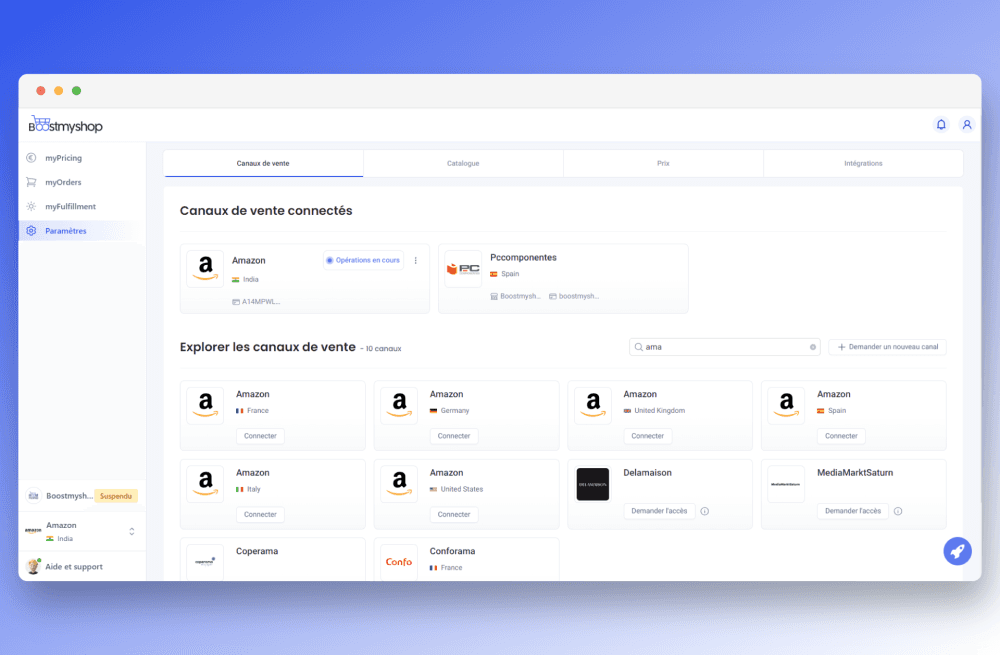Focus the channel search field containing ama
Viewport: 1000px width, 655px height.
724,347
